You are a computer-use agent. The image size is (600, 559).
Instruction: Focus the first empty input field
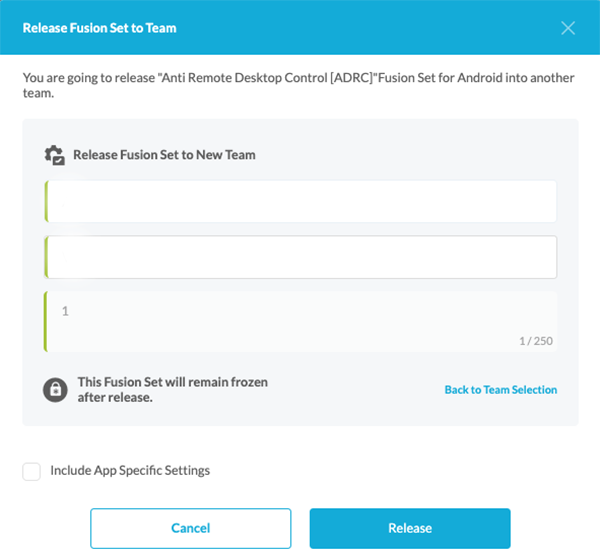(x=300, y=201)
